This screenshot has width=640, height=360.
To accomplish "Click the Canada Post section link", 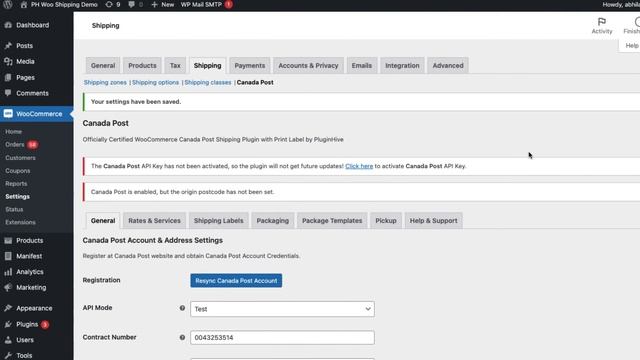I will tap(255, 82).
